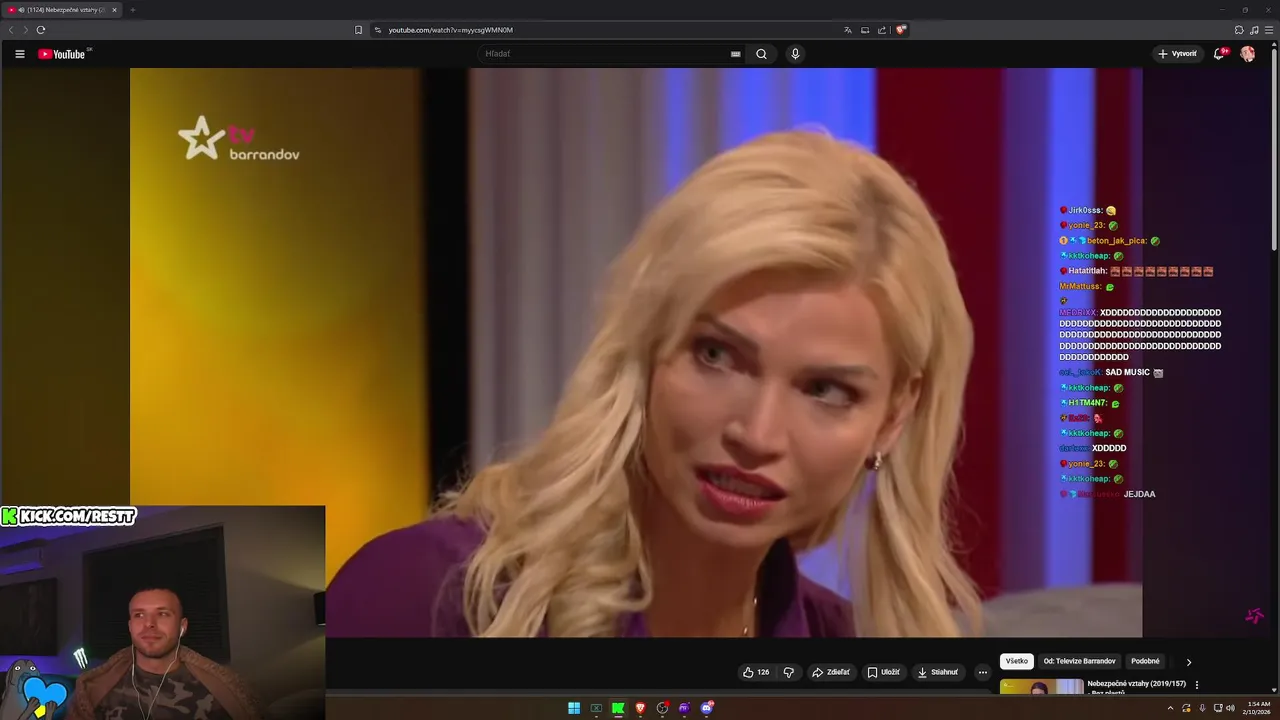Open the volume speaker tray icon
The width and height of the screenshot is (1280, 720).
click(x=1230, y=708)
